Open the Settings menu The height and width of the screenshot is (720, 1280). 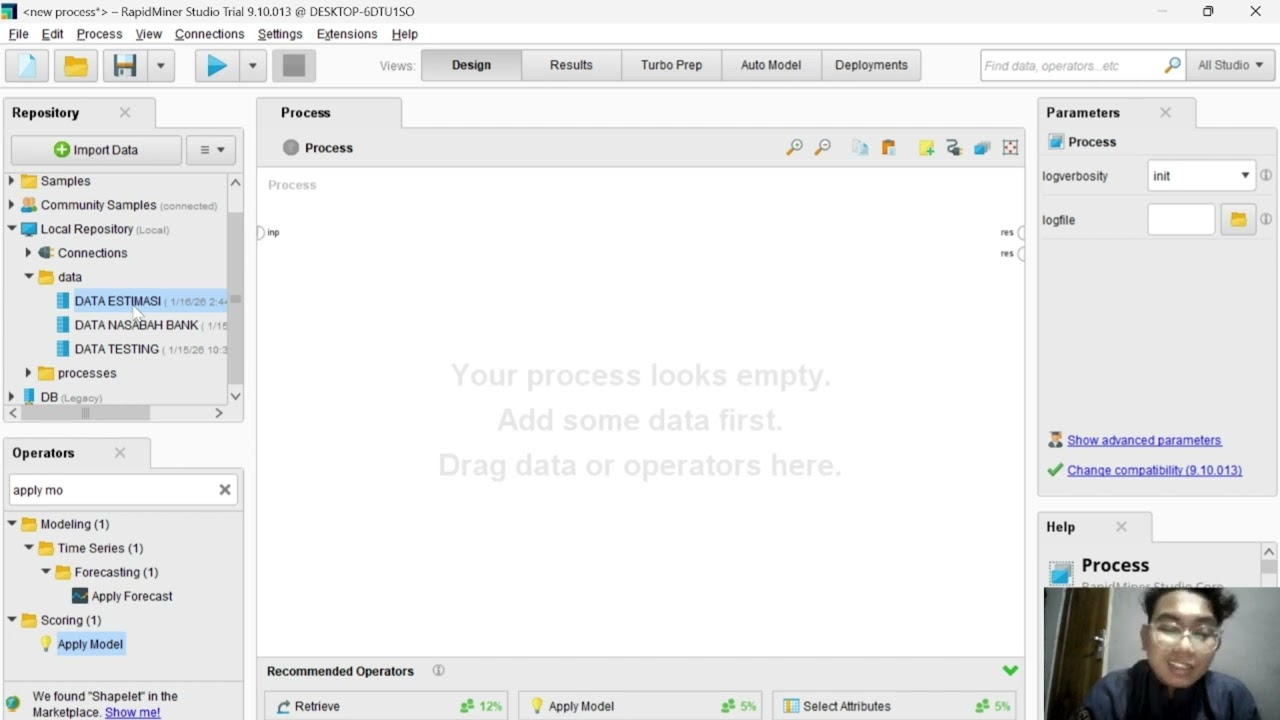(x=280, y=34)
